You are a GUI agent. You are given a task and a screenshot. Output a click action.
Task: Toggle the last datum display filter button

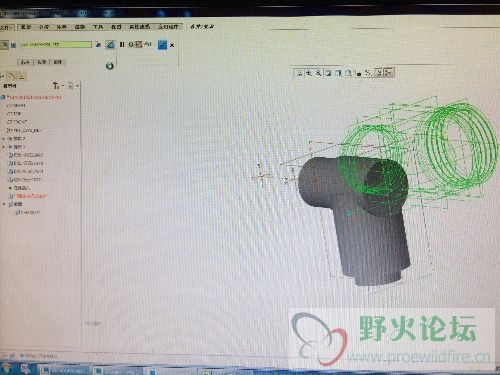click(x=389, y=72)
